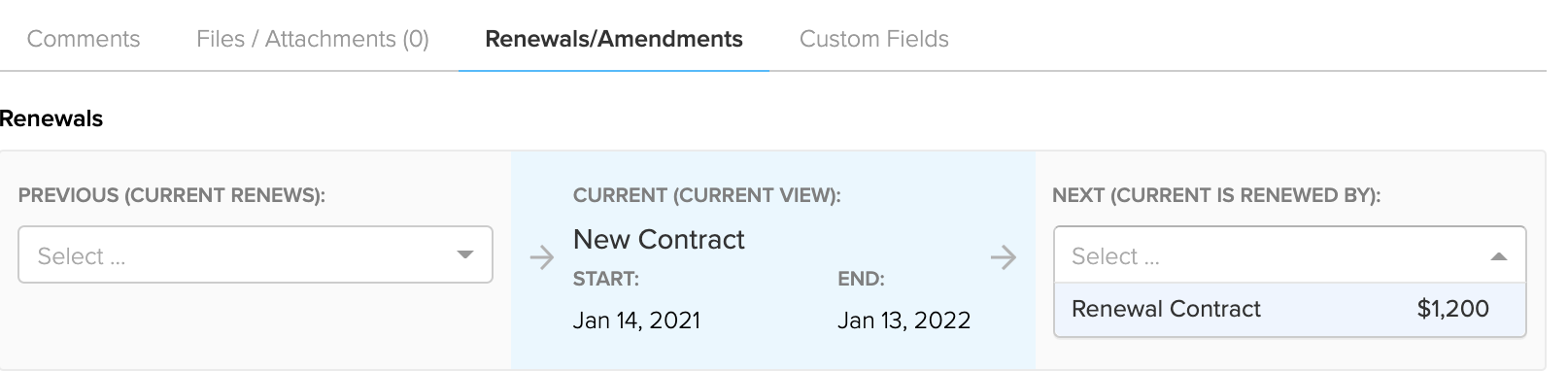Viewport: 1568px width, 371px height.
Task: Click the start date Jan 14, 2021
Action: [636, 320]
